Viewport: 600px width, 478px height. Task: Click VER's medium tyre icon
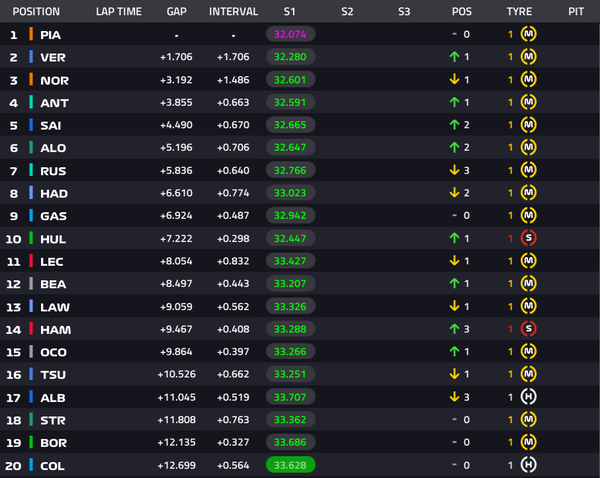coord(528,57)
